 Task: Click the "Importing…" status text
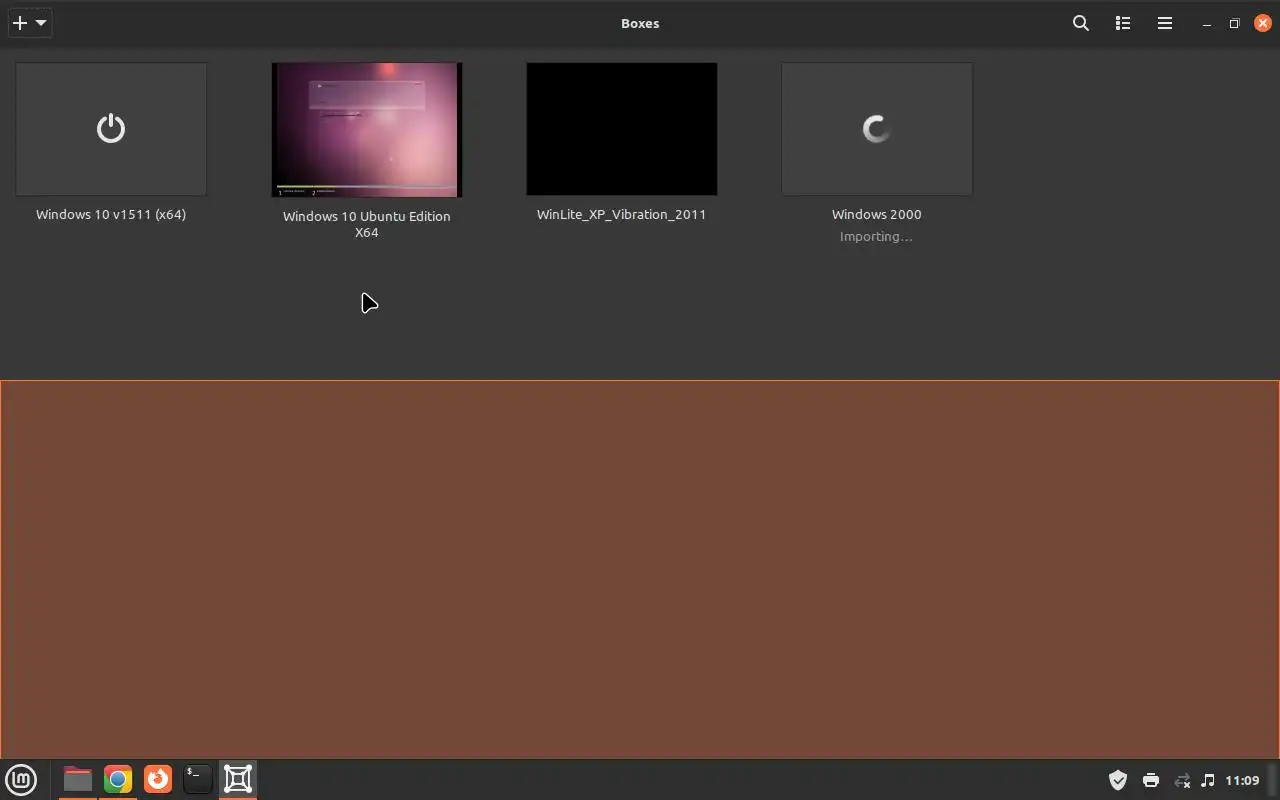click(x=876, y=237)
